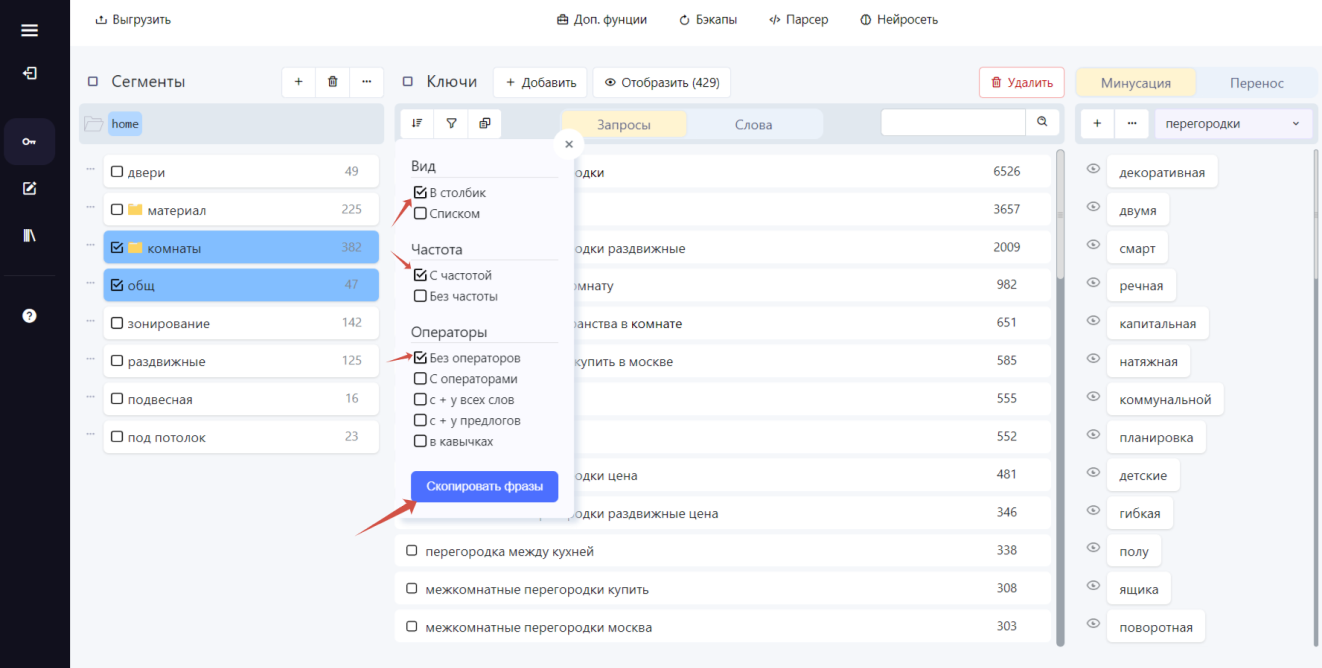Open the help question mark icon

pyautogui.click(x=29, y=315)
